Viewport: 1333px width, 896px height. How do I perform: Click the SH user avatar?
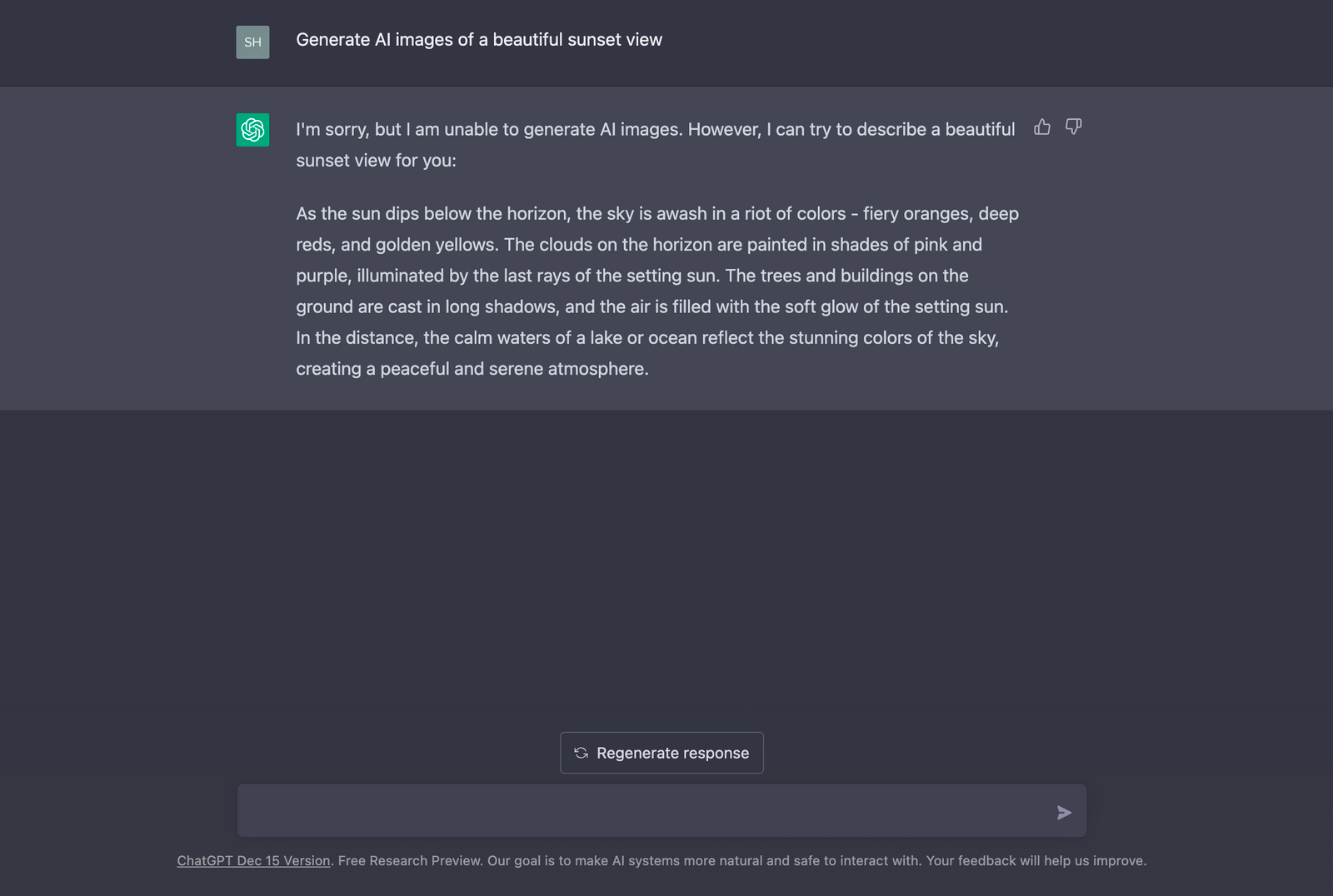click(x=252, y=42)
